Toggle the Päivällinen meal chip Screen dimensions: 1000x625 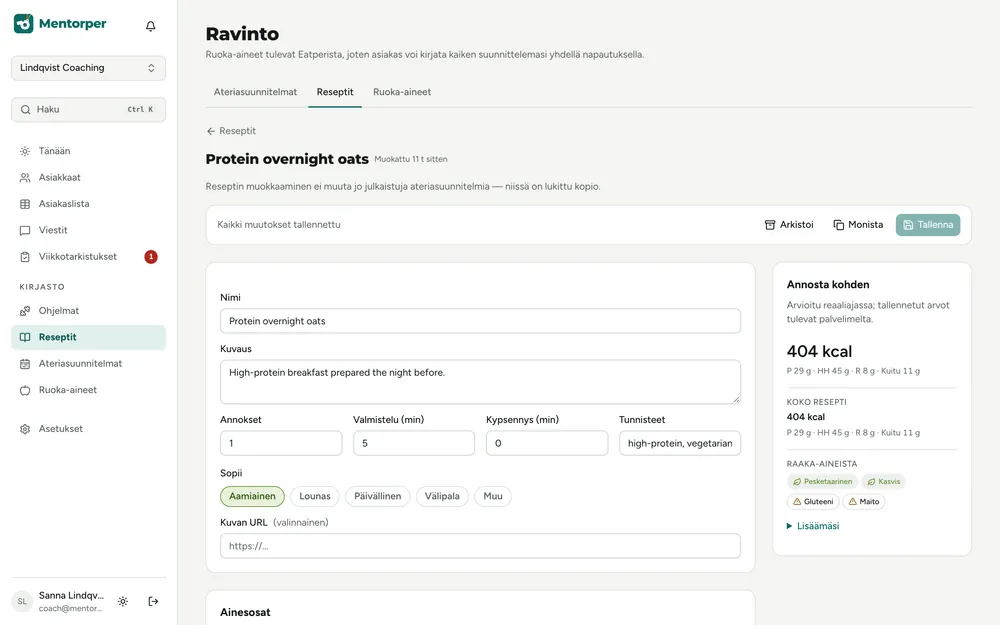(x=378, y=496)
